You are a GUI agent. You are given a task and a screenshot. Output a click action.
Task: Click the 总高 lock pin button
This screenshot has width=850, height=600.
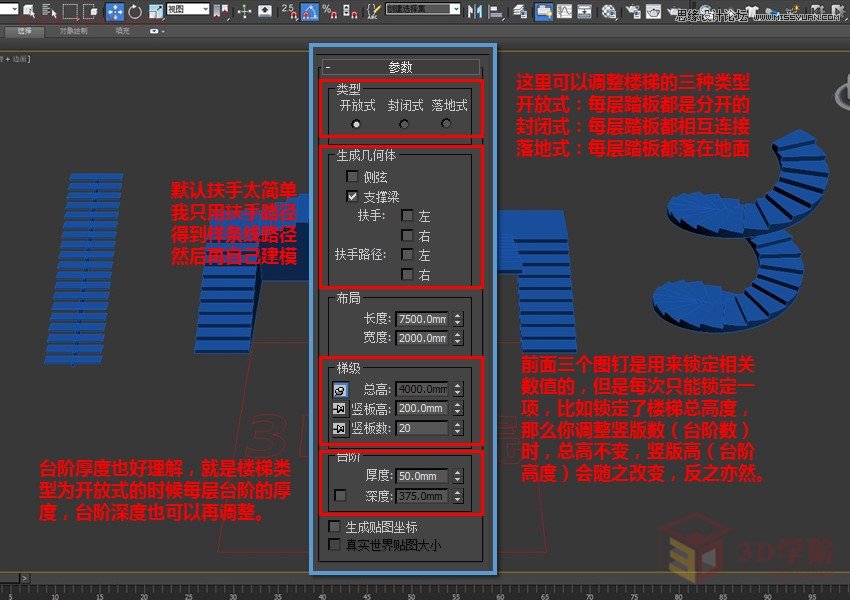[340, 390]
